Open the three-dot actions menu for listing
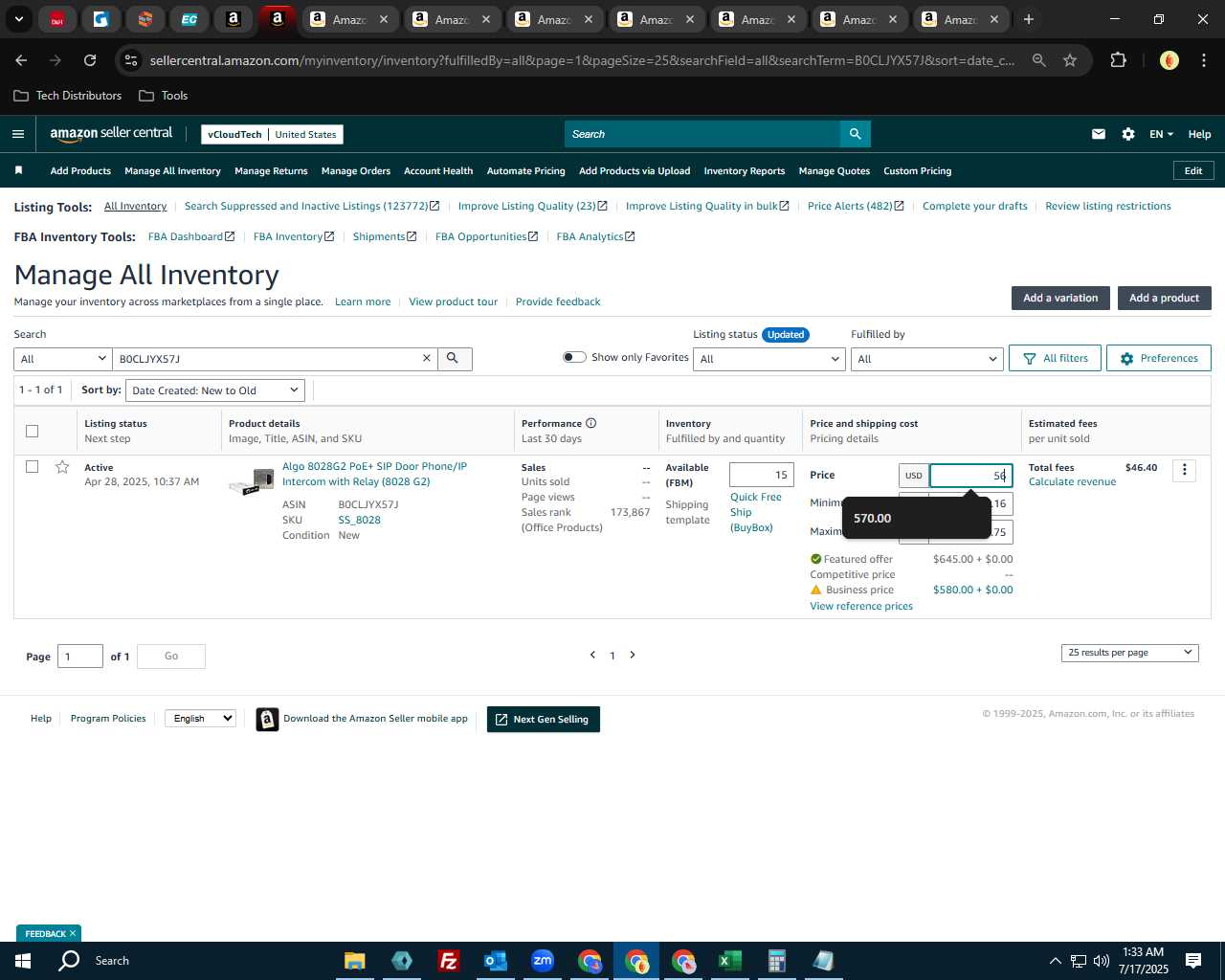The image size is (1225, 980). [x=1184, y=470]
